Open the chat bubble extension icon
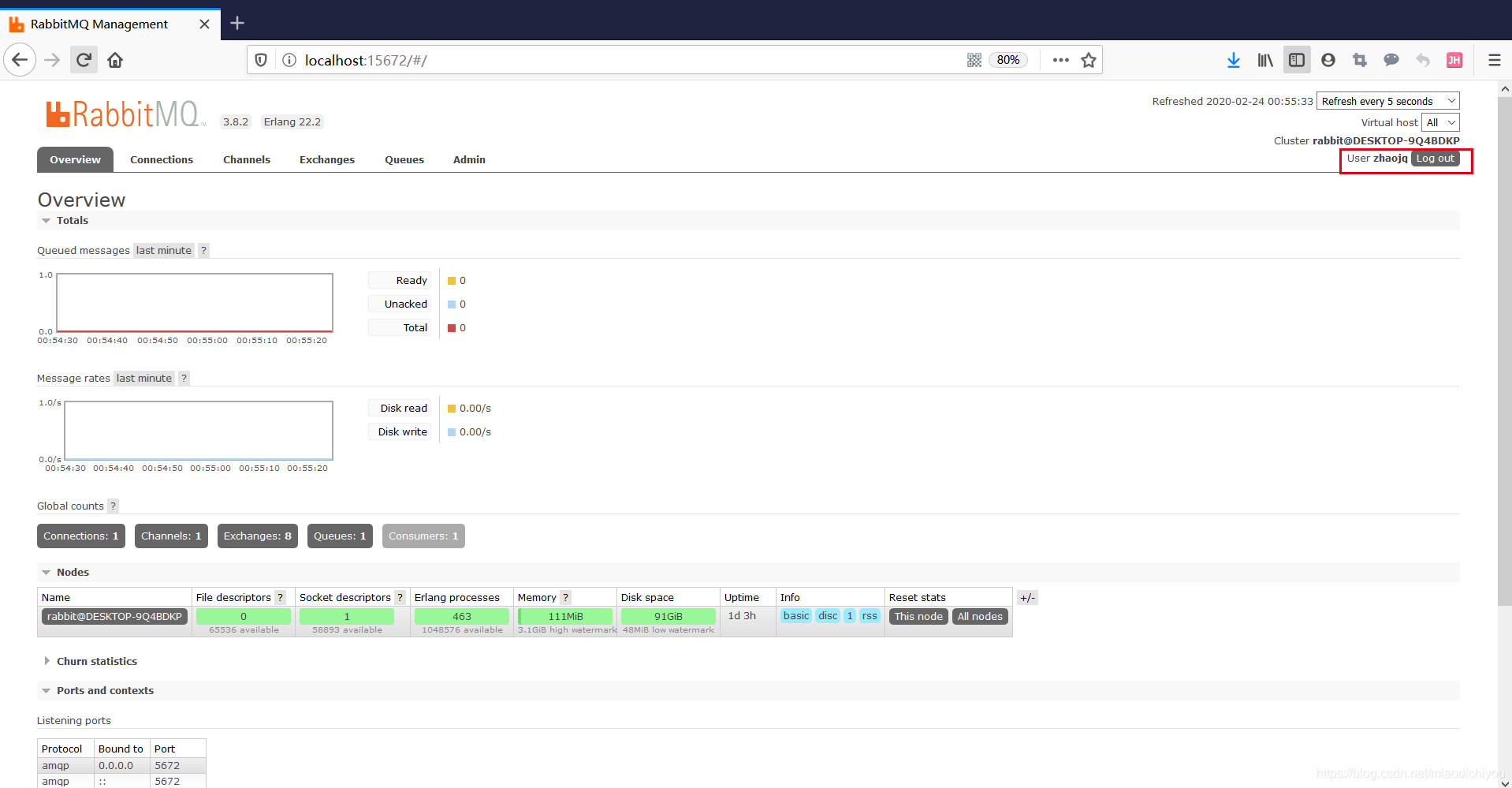This screenshot has width=1512, height=788. click(1391, 60)
